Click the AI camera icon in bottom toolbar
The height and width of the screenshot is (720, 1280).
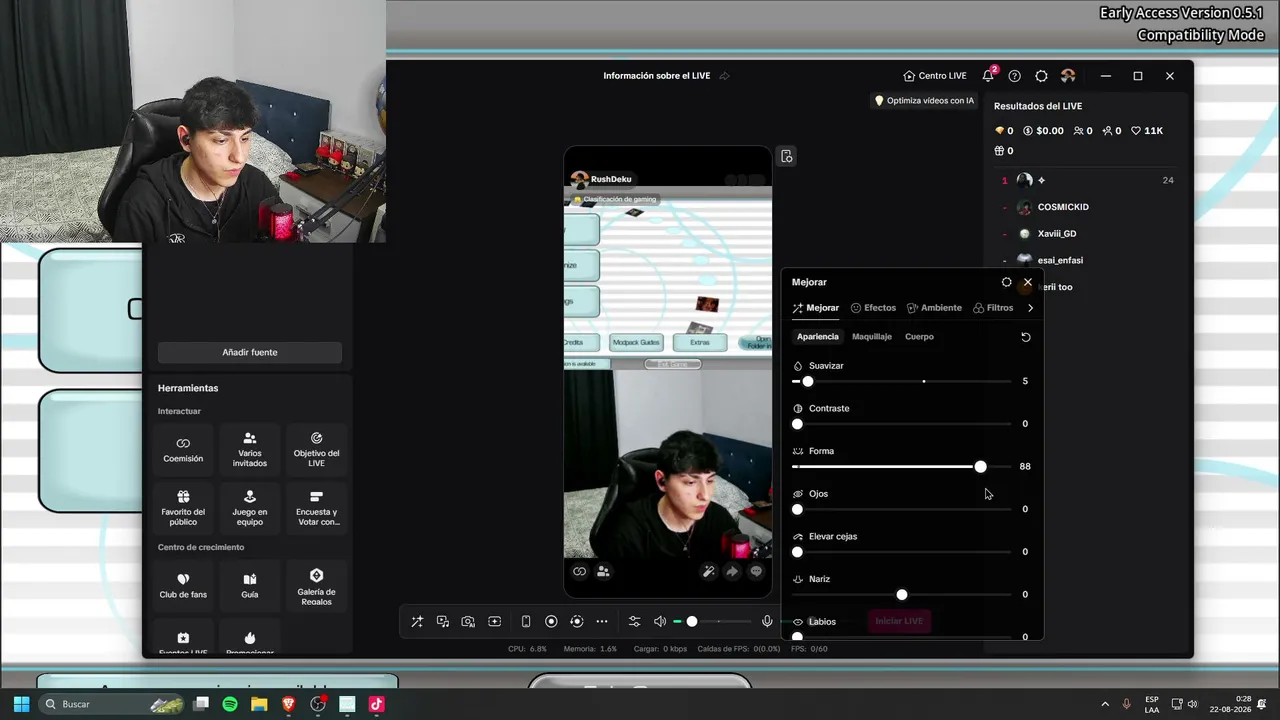pos(468,621)
